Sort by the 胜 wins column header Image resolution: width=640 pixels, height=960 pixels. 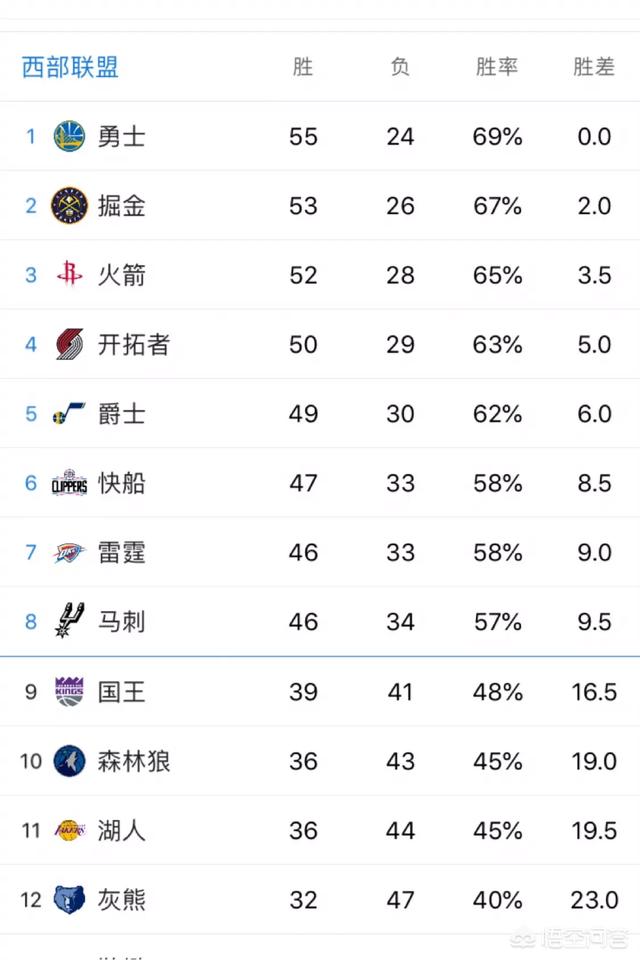pyautogui.click(x=303, y=67)
